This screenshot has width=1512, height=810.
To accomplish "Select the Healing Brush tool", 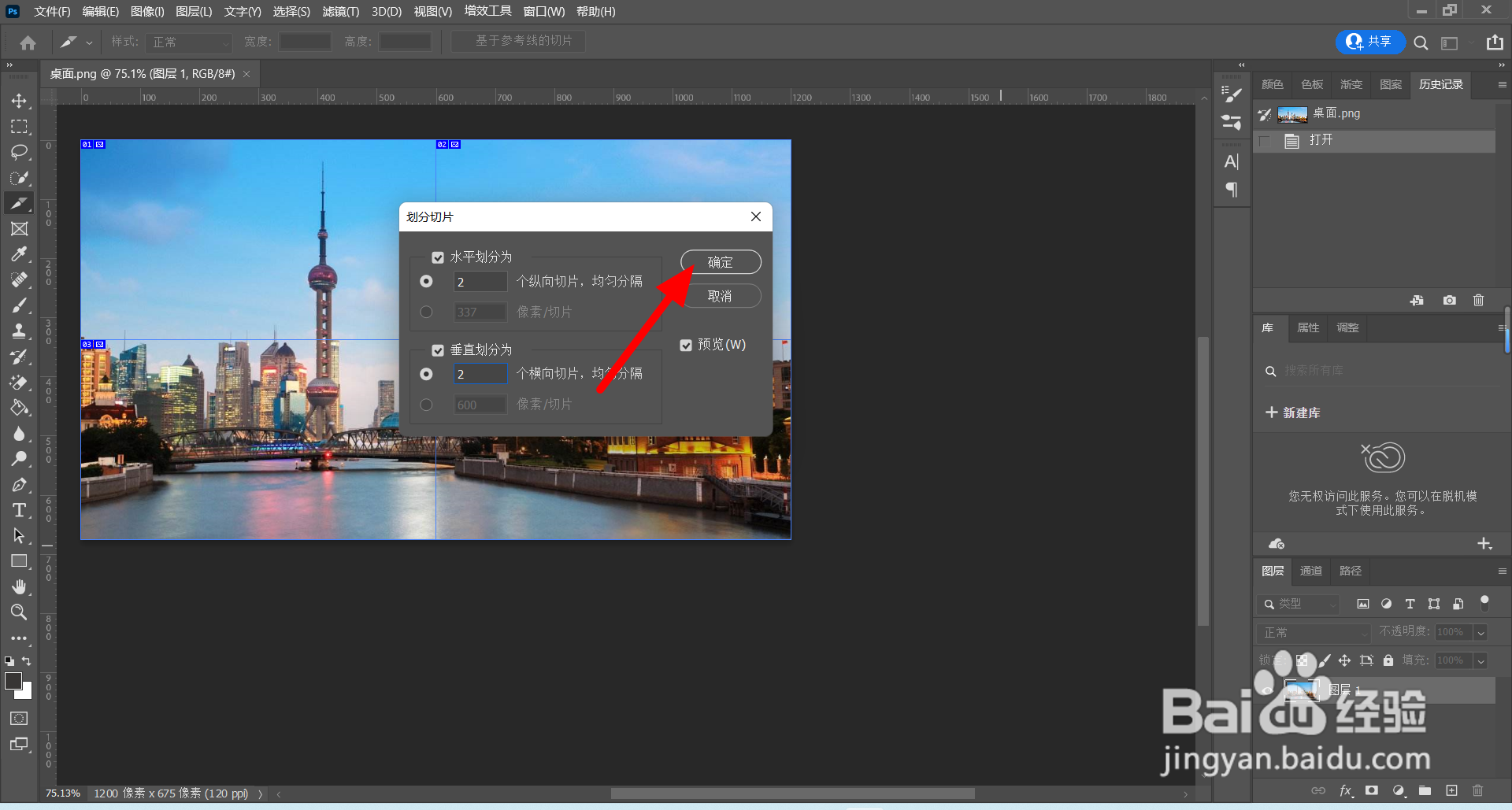I will click(19, 280).
